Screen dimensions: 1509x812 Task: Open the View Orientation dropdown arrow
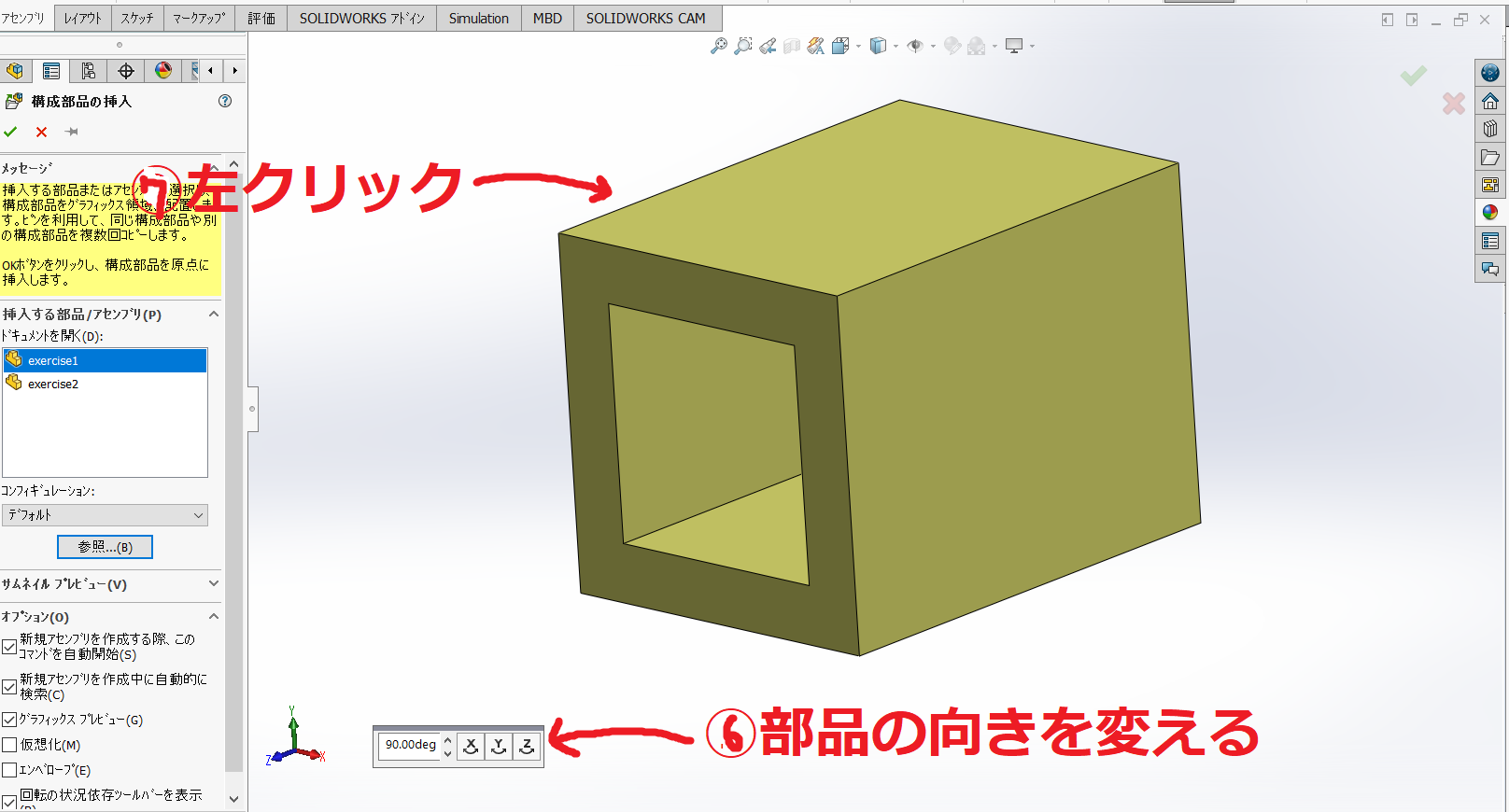[858, 47]
